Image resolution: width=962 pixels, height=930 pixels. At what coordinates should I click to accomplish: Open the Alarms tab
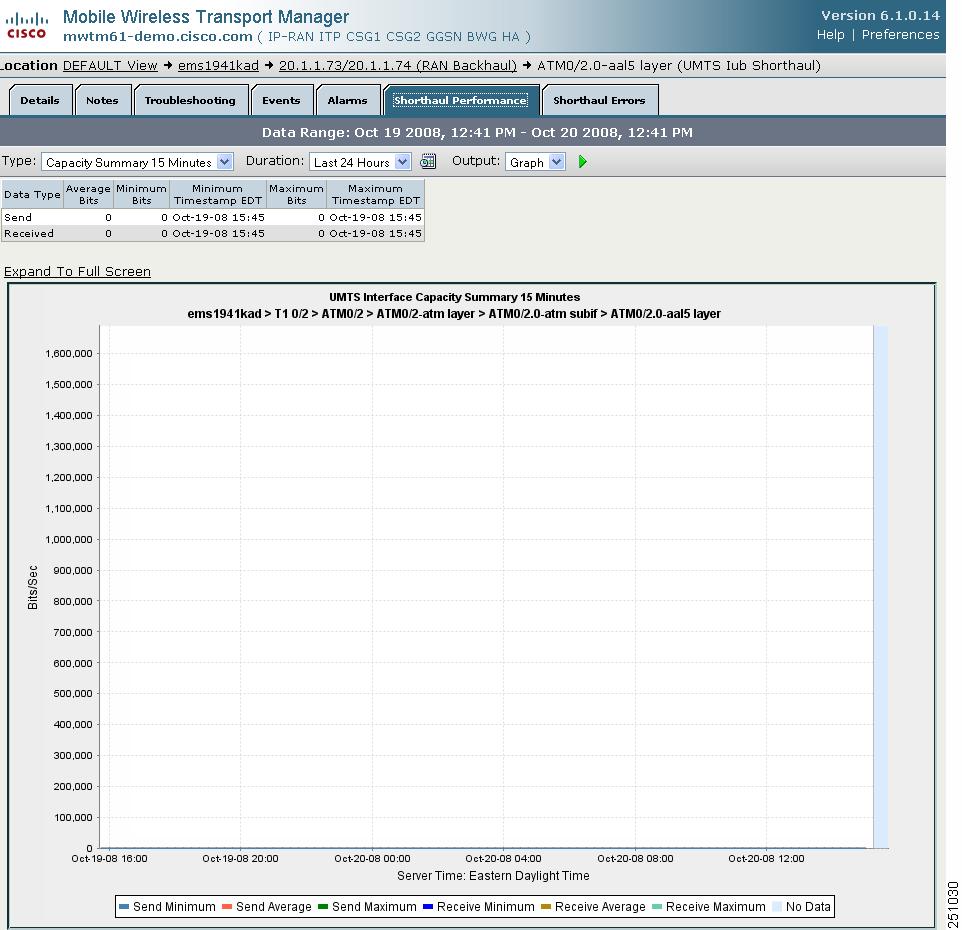tap(347, 100)
